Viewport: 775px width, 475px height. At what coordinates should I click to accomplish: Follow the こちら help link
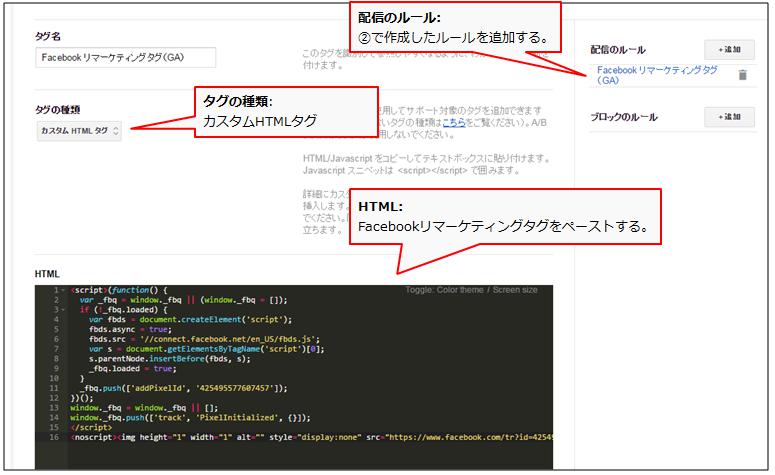click(x=454, y=122)
